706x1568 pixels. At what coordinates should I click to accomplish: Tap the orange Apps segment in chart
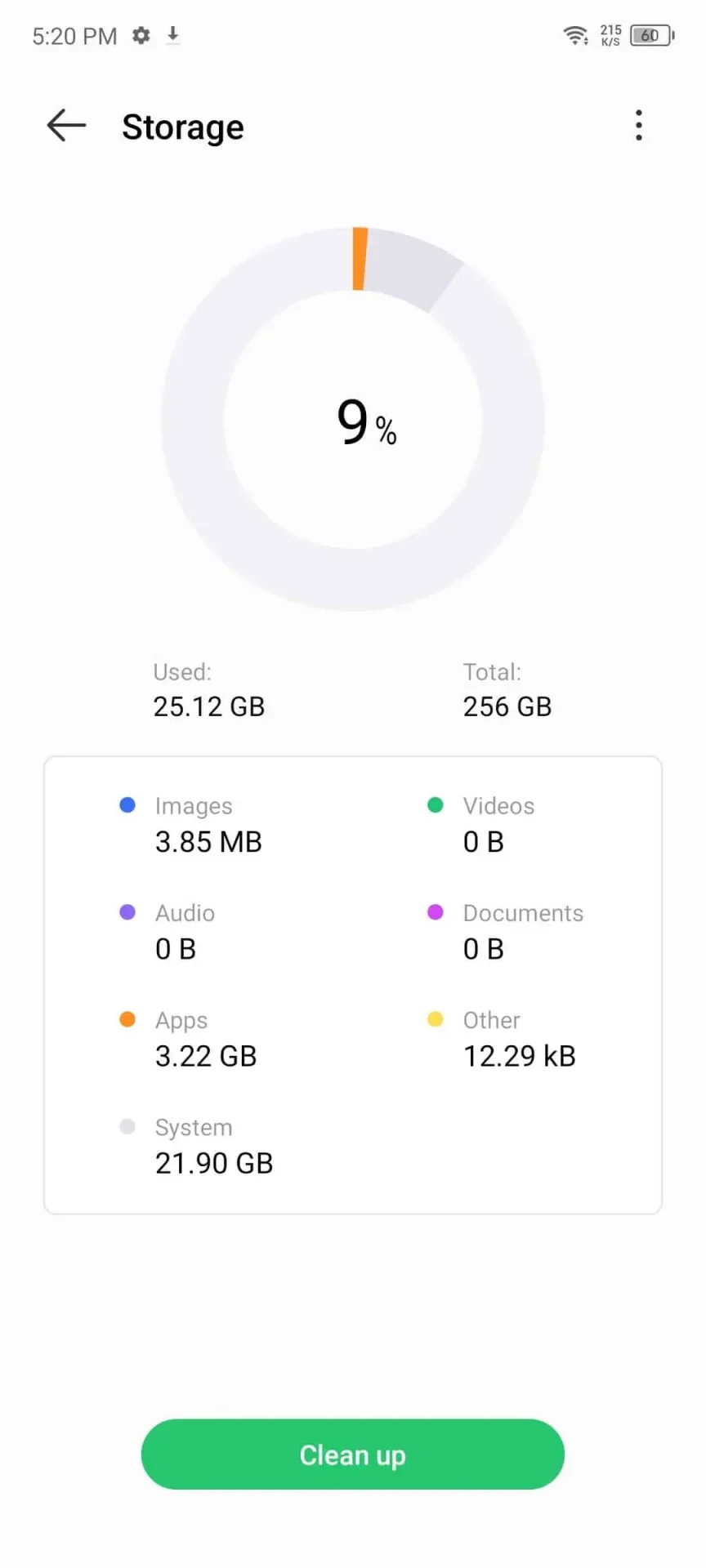pyautogui.click(x=360, y=259)
